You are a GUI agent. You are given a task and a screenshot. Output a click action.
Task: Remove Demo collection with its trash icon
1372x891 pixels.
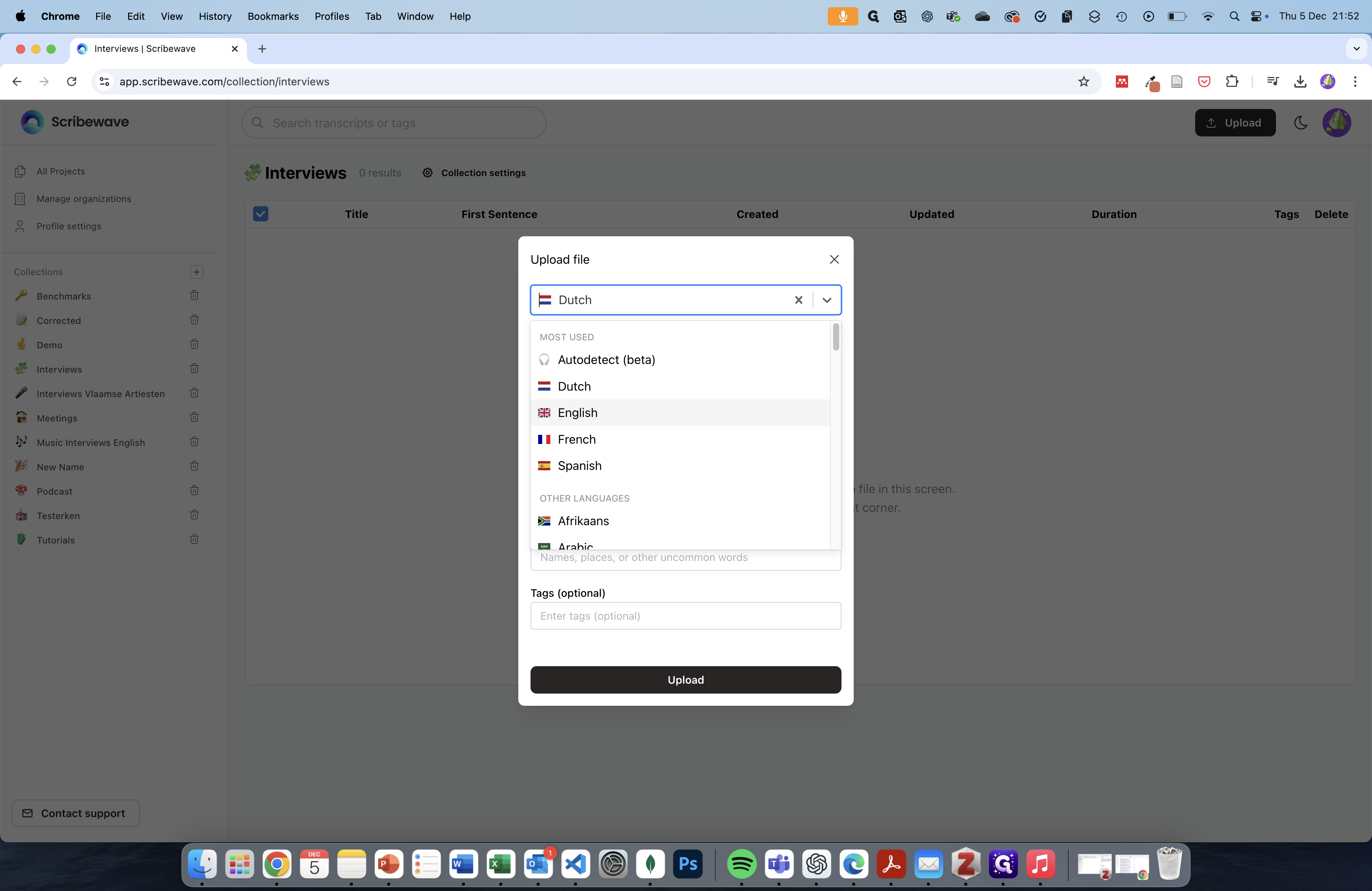(x=194, y=344)
